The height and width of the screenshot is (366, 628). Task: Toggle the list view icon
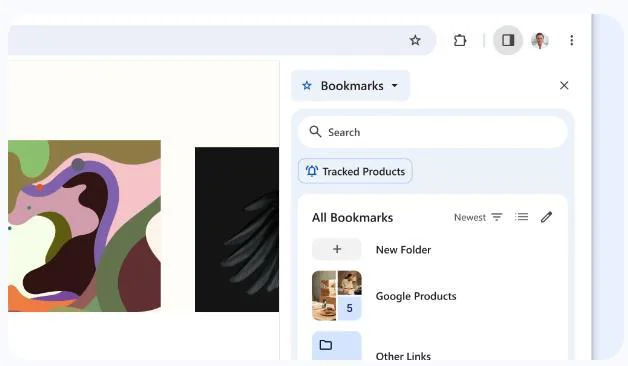[521, 217]
